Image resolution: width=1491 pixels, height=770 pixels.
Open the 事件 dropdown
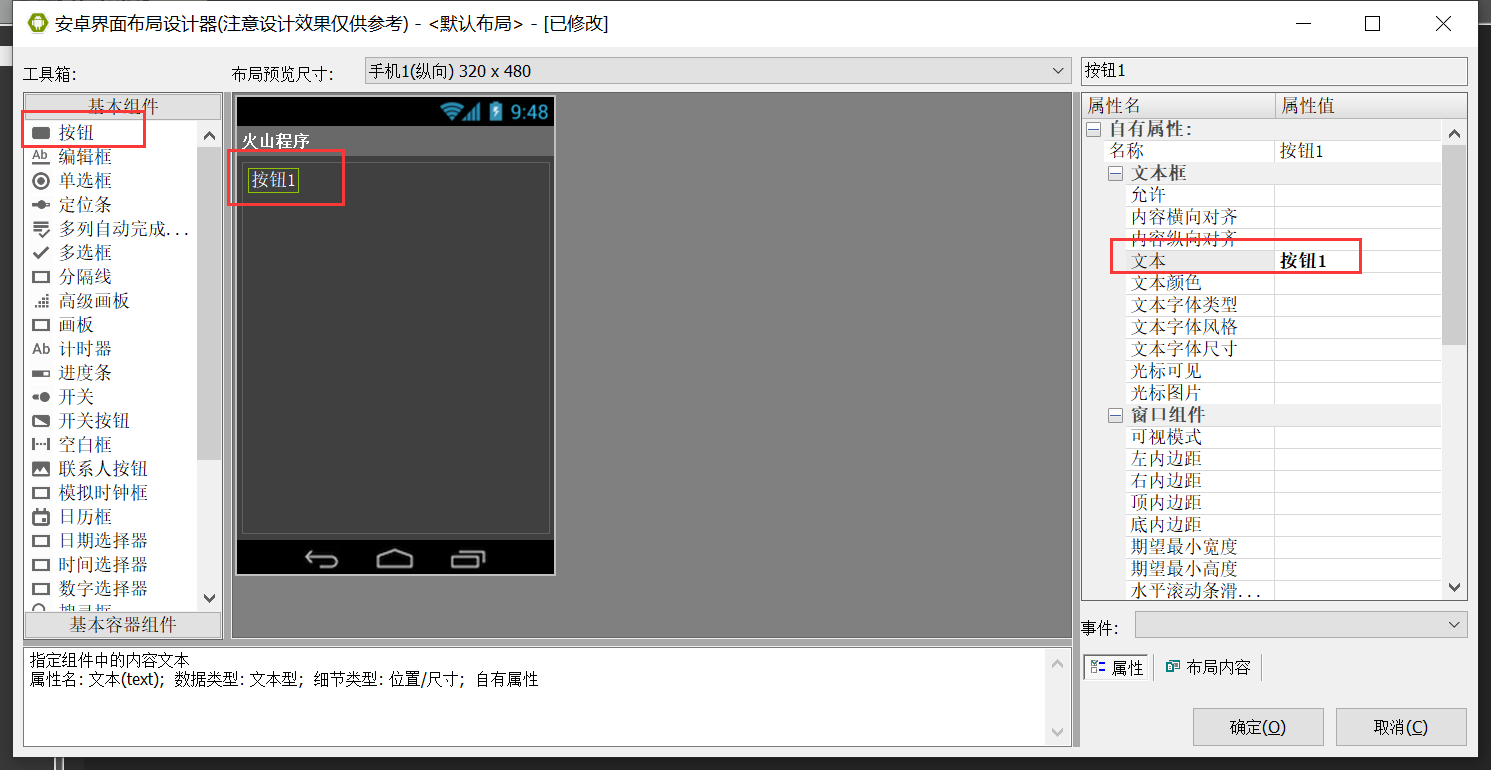[1301, 625]
